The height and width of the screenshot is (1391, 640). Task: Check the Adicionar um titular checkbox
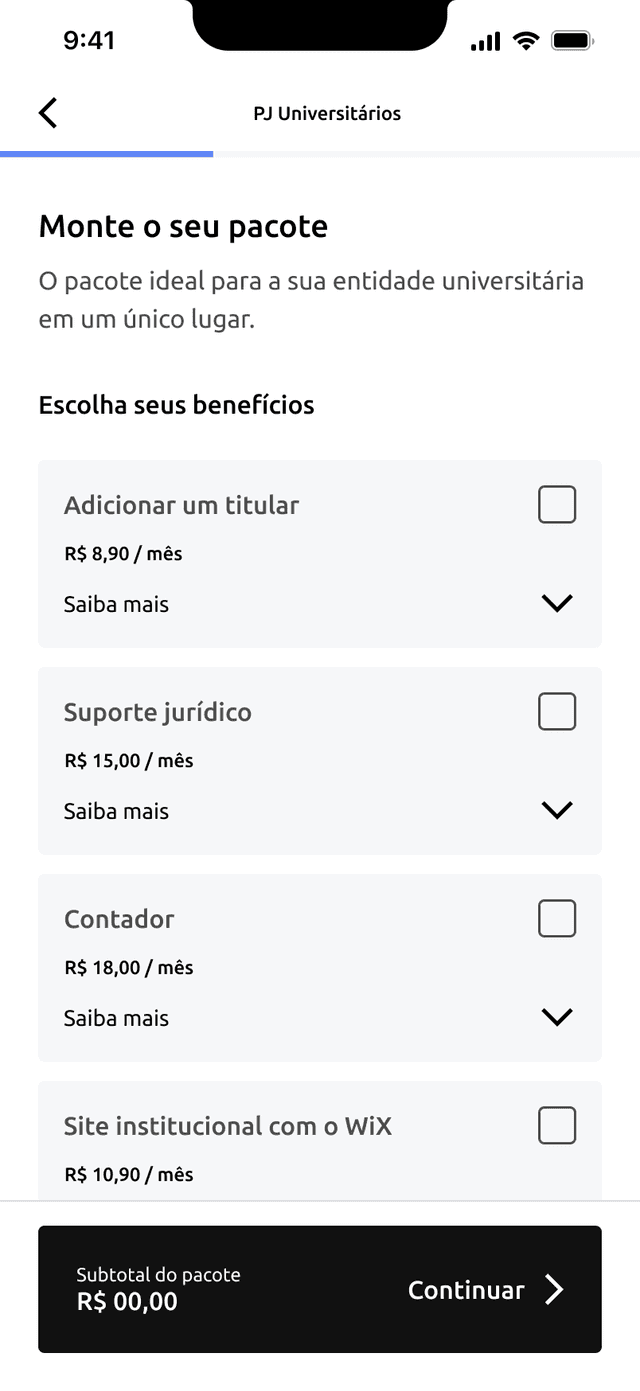pos(557,505)
